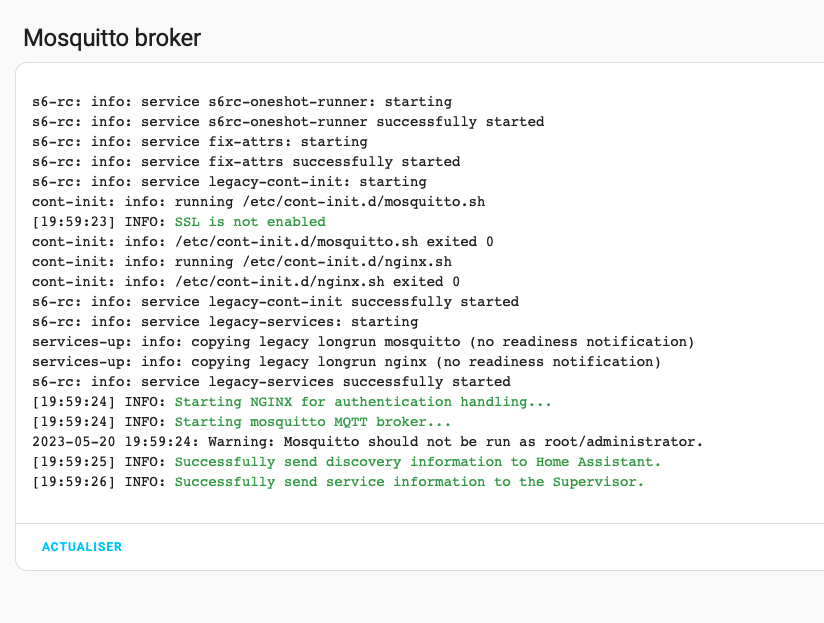This screenshot has width=824, height=623.
Task: Click the s6rc-oneshot-runner successfully started line
Action: (x=288, y=121)
